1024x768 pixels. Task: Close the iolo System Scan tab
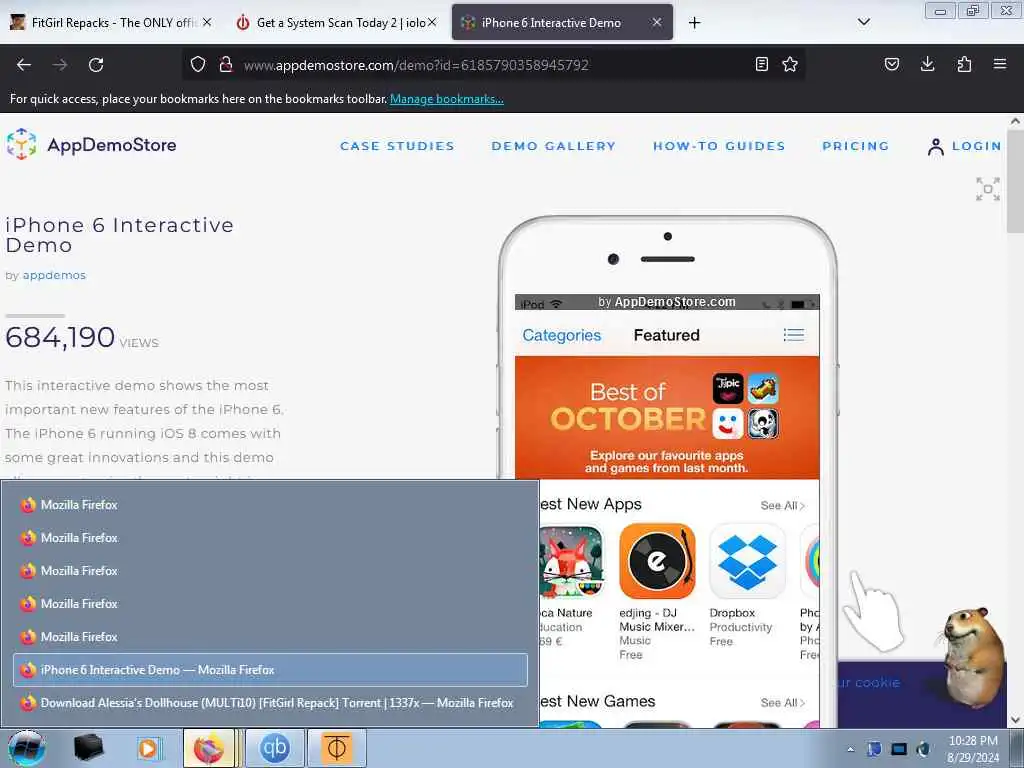point(432,22)
